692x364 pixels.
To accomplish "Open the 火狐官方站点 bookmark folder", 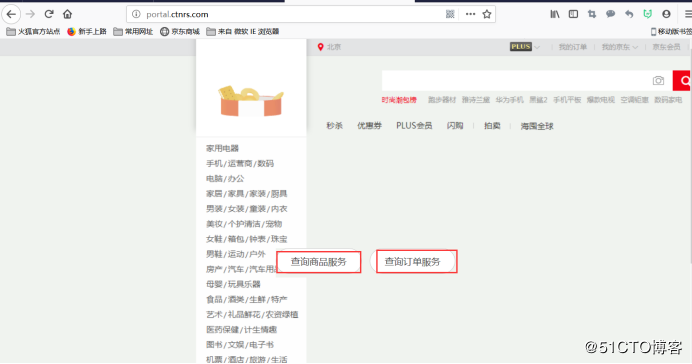I will pyautogui.click(x=33, y=31).
